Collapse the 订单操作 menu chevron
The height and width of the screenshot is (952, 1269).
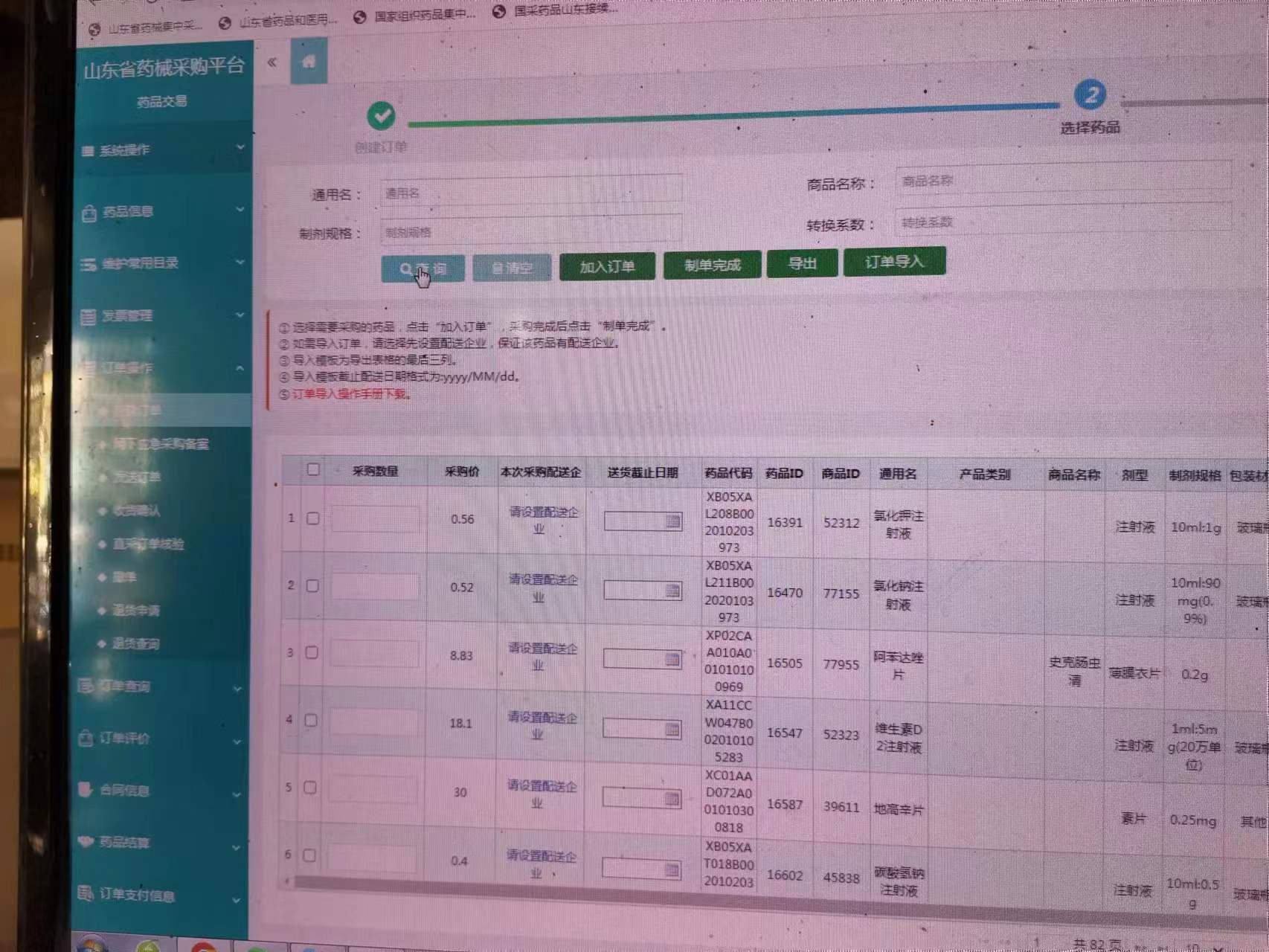click(x=240, y=367)
